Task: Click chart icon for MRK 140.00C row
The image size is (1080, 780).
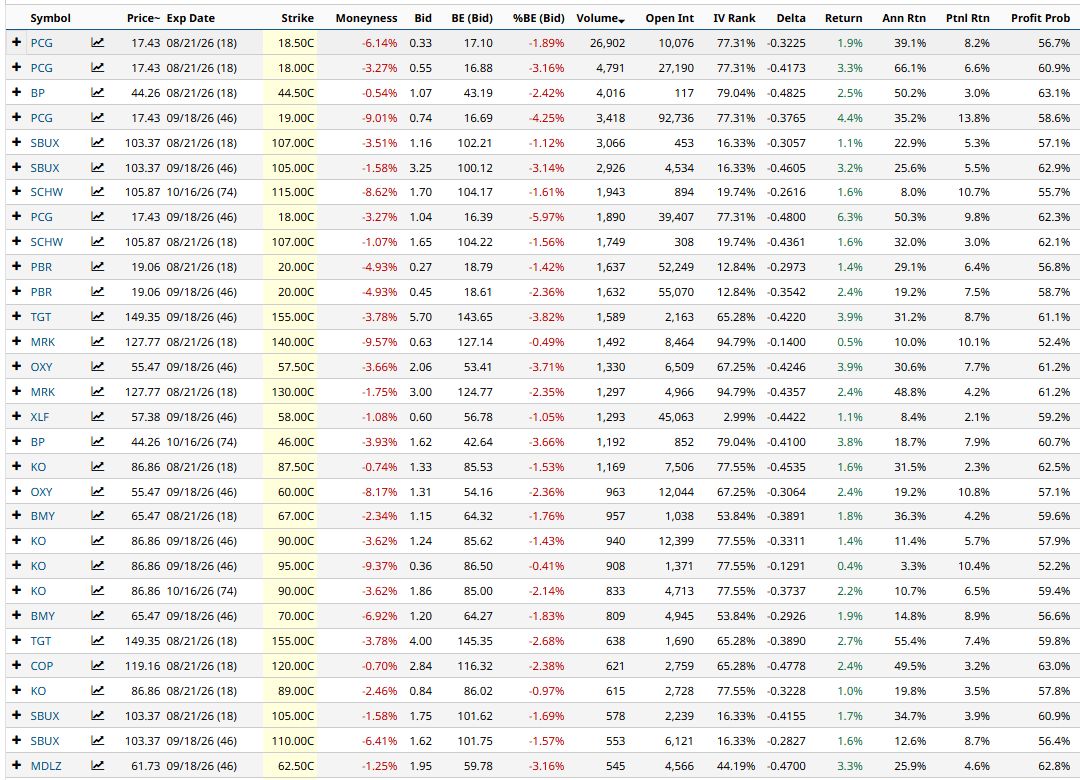Action: [98, 341]
